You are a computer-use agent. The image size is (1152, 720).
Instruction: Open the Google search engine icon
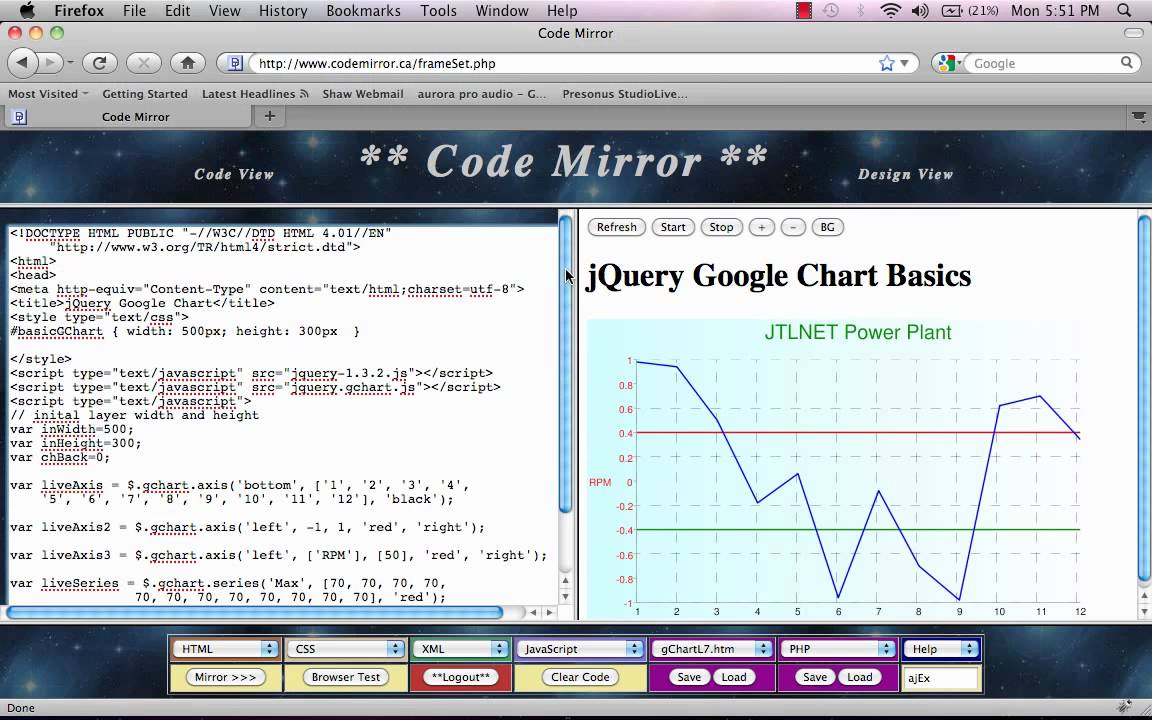(946, 63)
